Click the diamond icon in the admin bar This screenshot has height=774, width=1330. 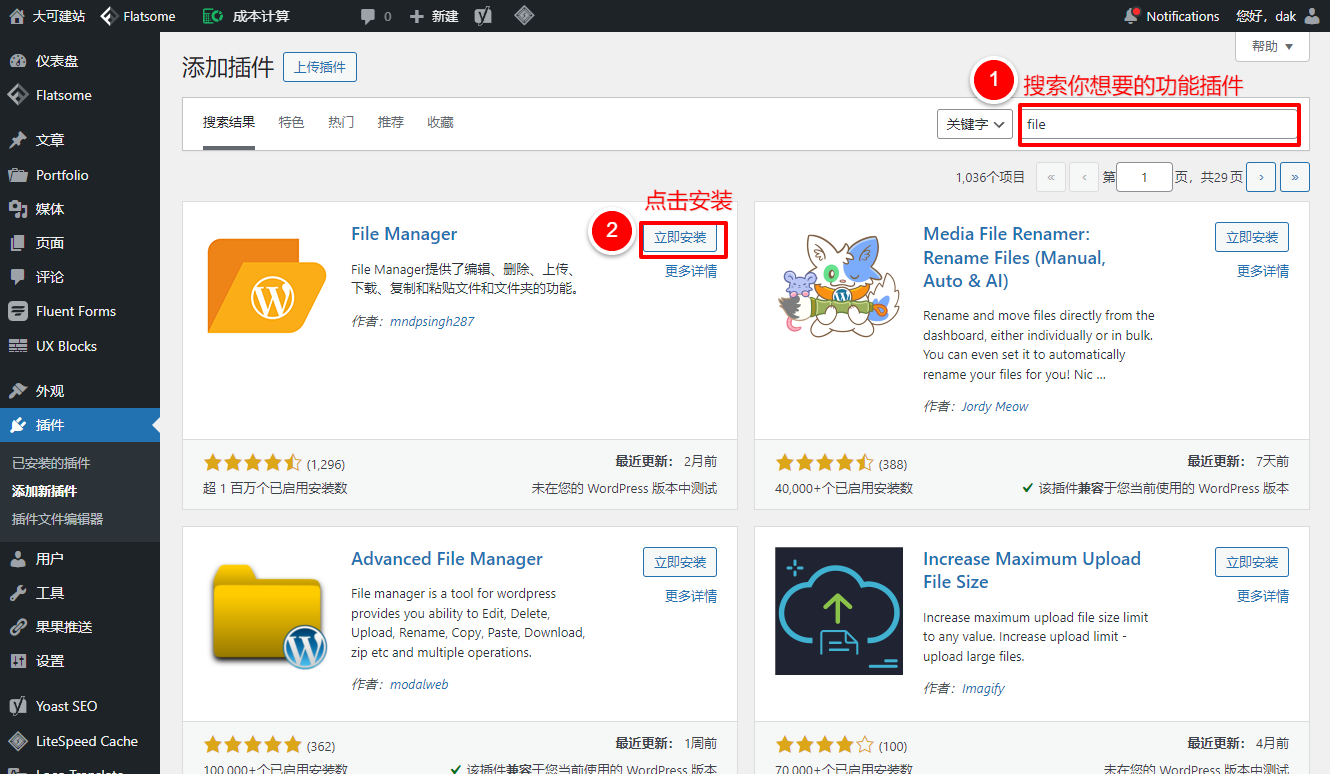(524, 16)
